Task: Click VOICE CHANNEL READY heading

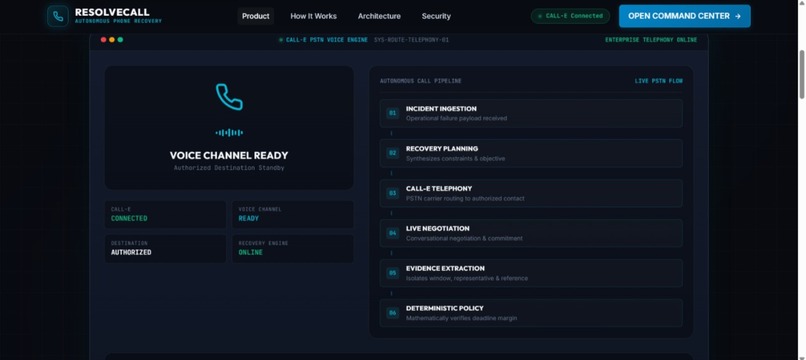Action: coord(229,155)
